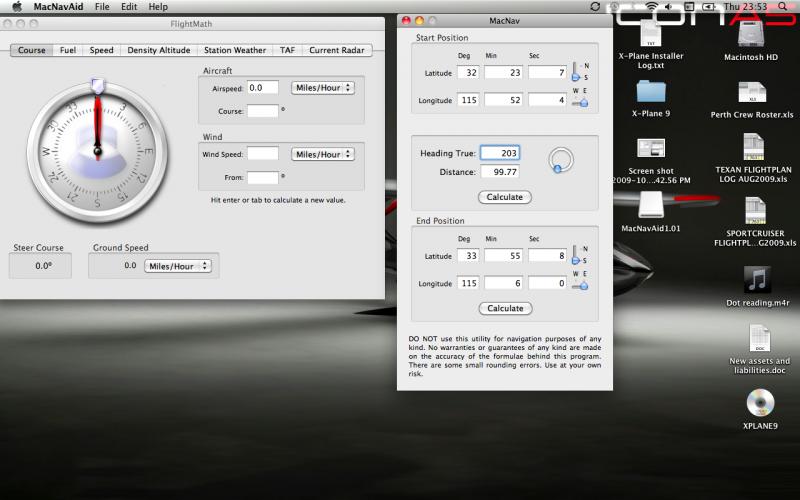Click Start Position latitude minutes field
The image size is (800, 500).
click(503, 72)
